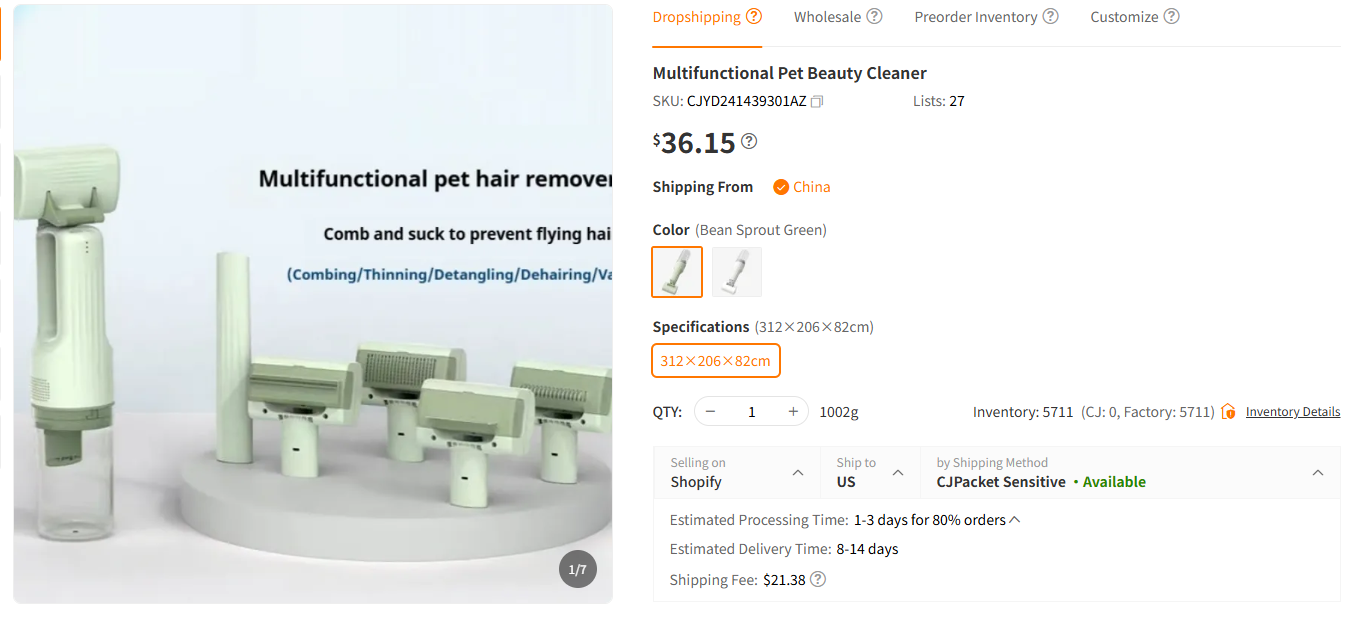
Task: Increase quantity with the plus button
Action: coord(793,411)
